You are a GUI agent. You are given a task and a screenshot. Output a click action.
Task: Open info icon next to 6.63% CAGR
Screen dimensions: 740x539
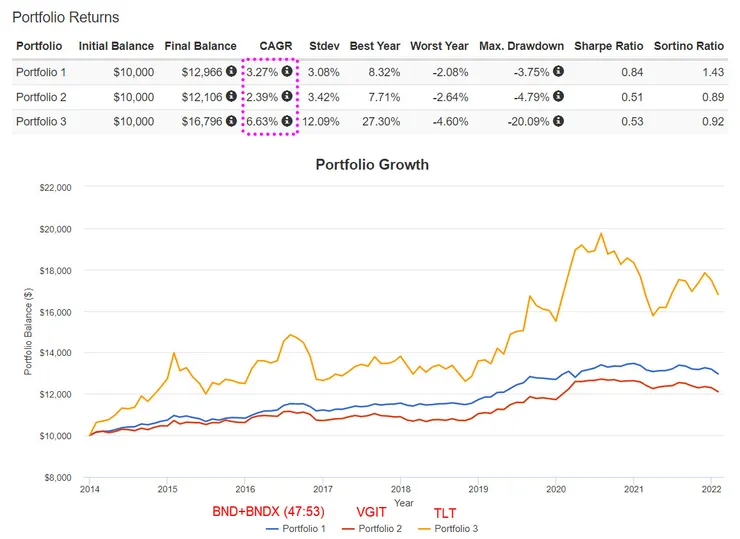point(287,122)
